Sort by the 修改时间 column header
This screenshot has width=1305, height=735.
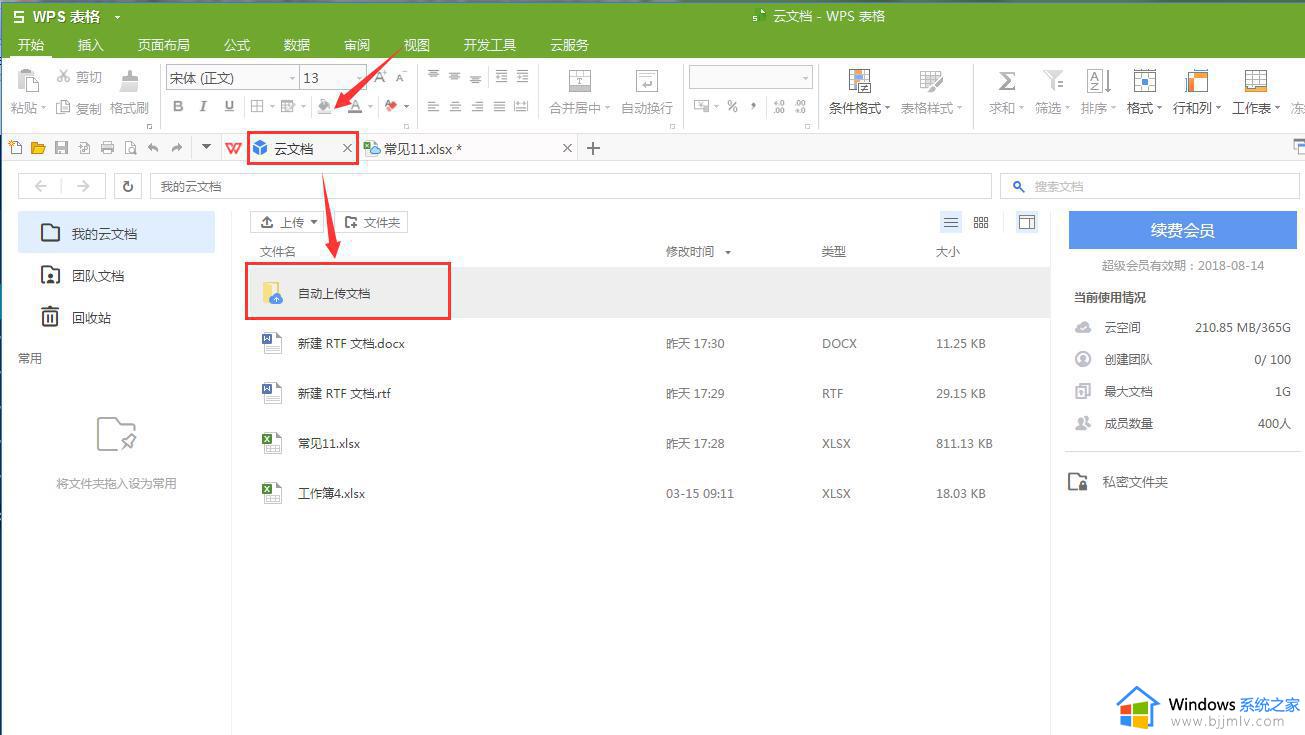pyautogui.click(x=698, y=252)
